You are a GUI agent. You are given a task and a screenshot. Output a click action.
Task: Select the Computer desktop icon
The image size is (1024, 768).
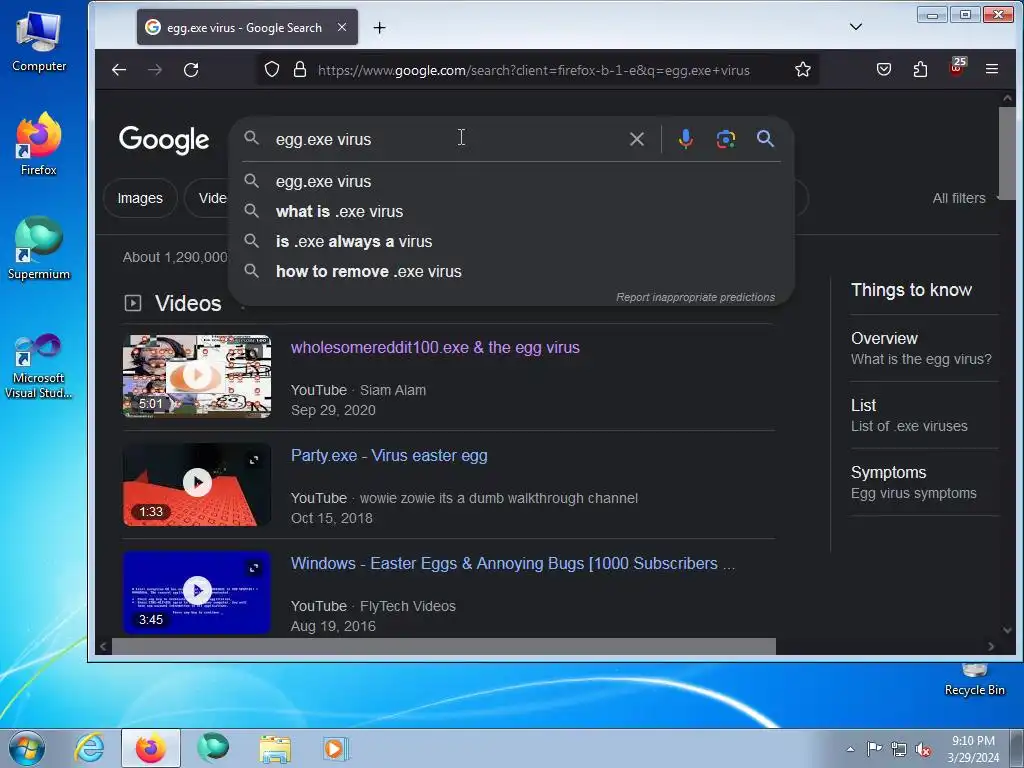click(x=39, y=42)
